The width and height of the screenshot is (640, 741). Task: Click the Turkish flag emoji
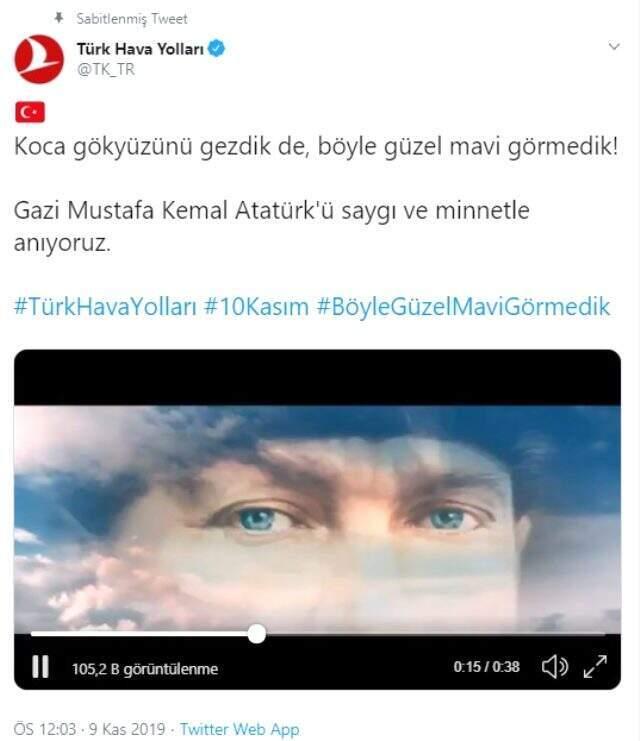(x=30, y=112)
